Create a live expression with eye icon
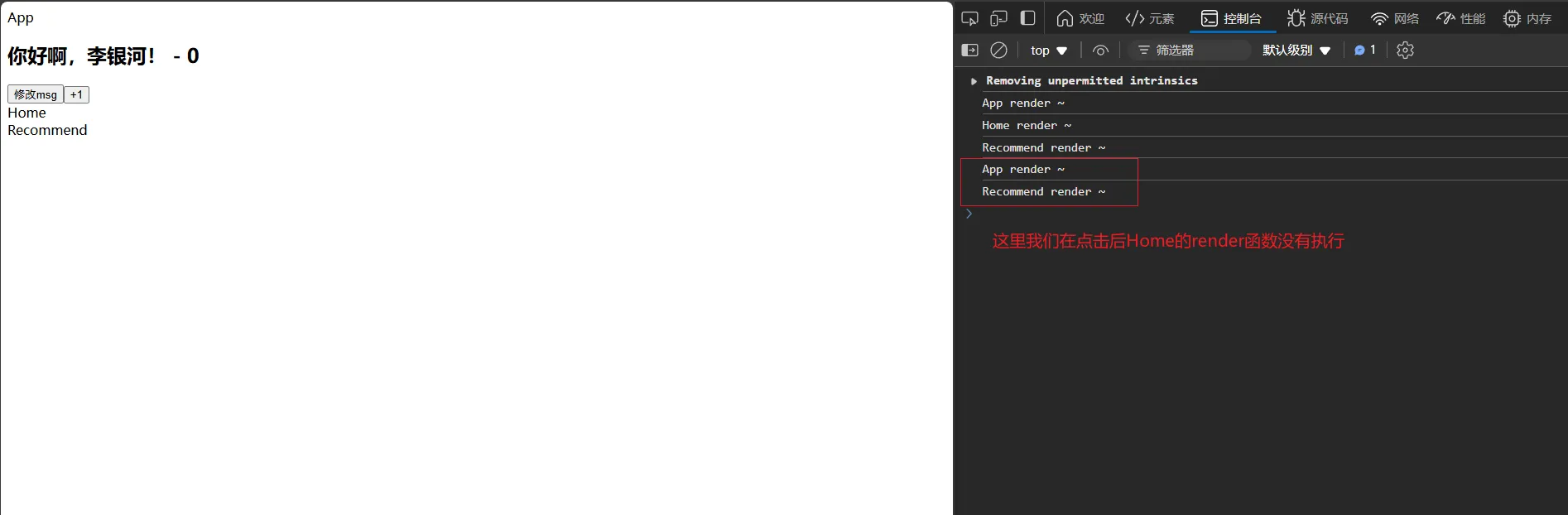The image size is (1568, 515). click(1100, 51)
